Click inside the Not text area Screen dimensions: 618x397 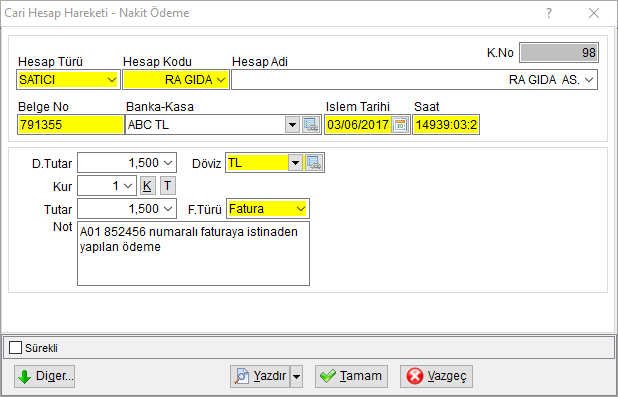coord(193,253)
